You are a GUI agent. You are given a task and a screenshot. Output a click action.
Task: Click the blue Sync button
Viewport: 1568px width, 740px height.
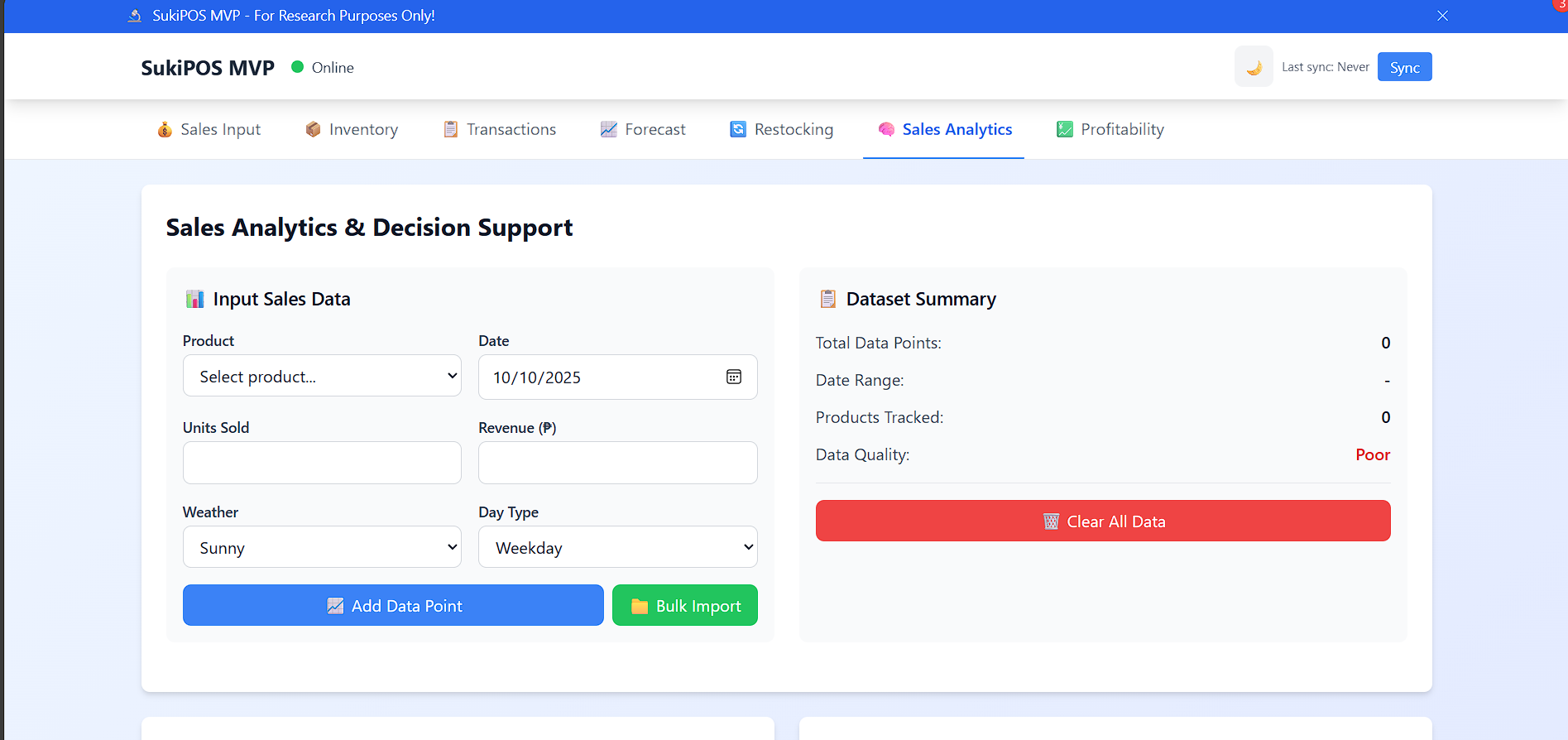1404,68
